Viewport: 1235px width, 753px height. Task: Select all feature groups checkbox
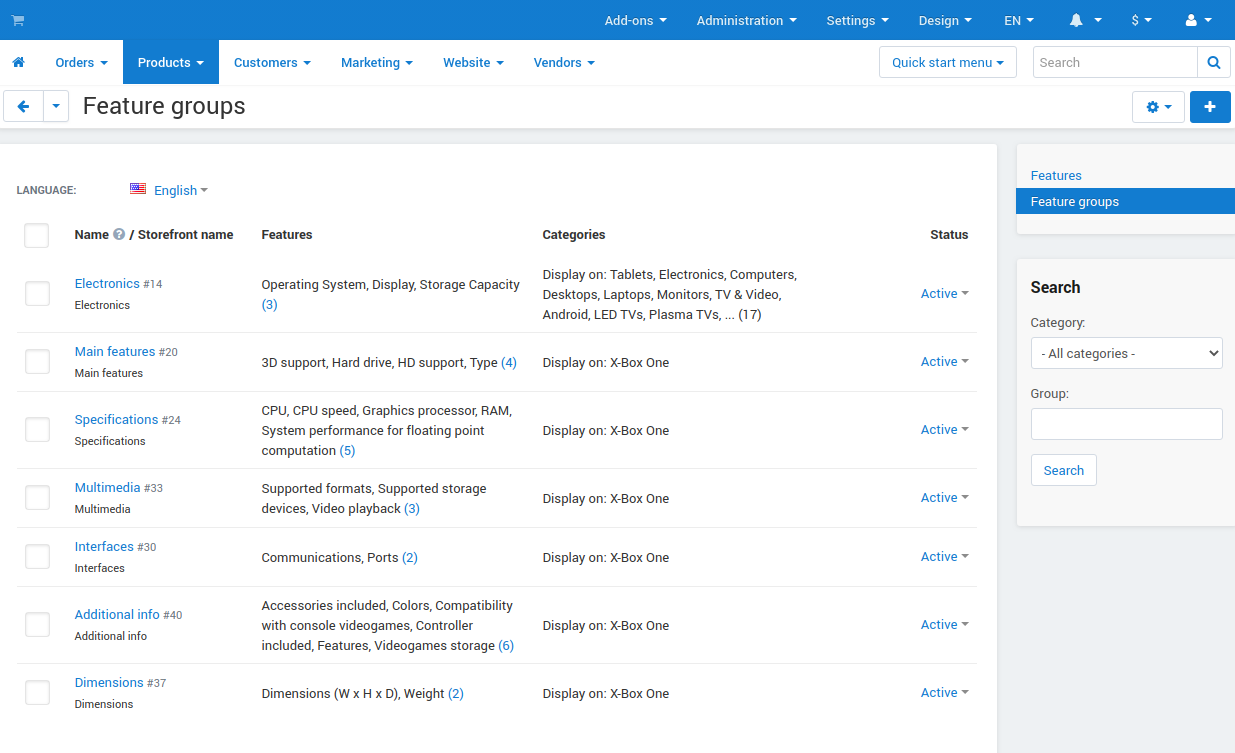tap(37, 235)
